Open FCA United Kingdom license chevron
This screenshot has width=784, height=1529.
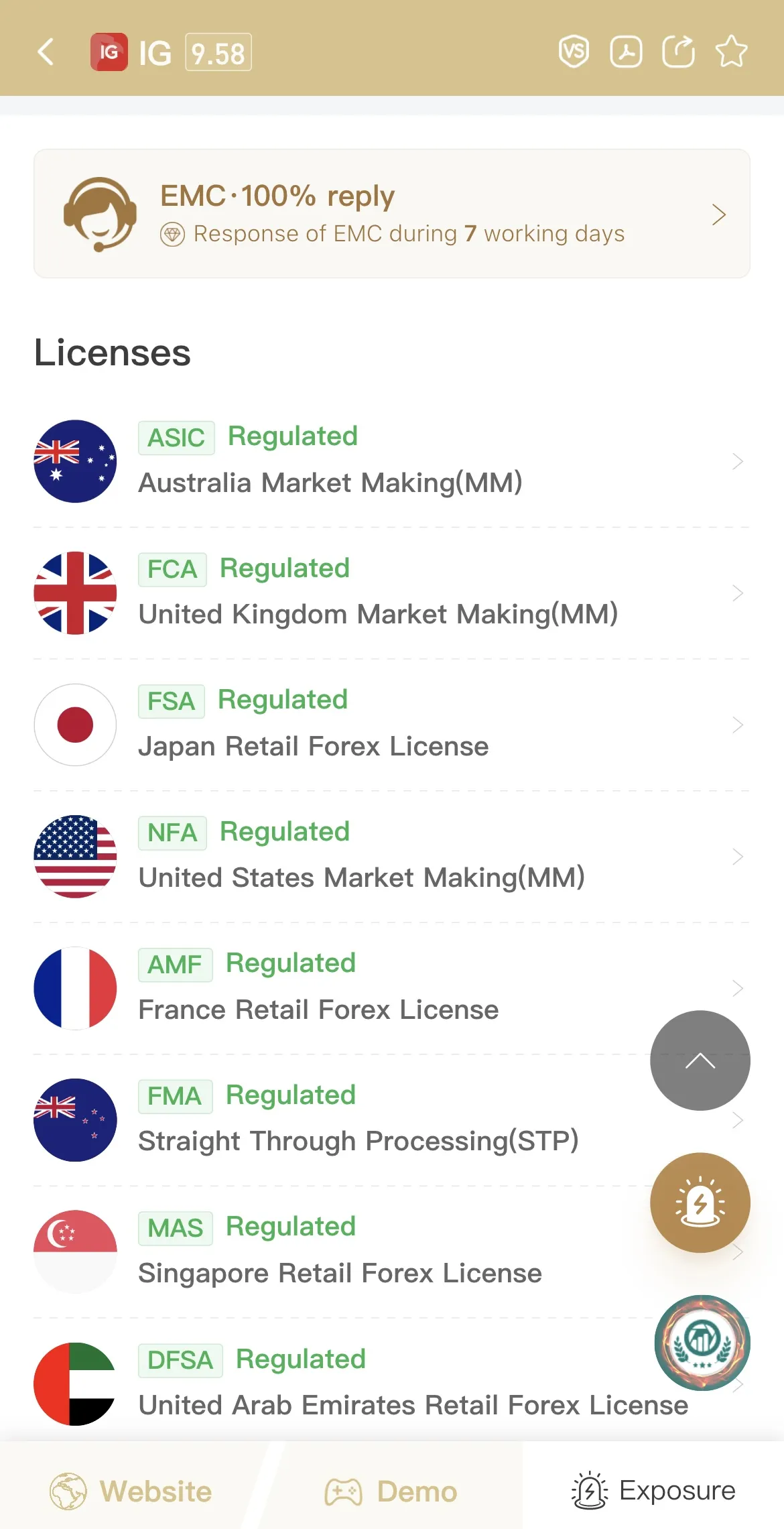(x=738, y=593)
